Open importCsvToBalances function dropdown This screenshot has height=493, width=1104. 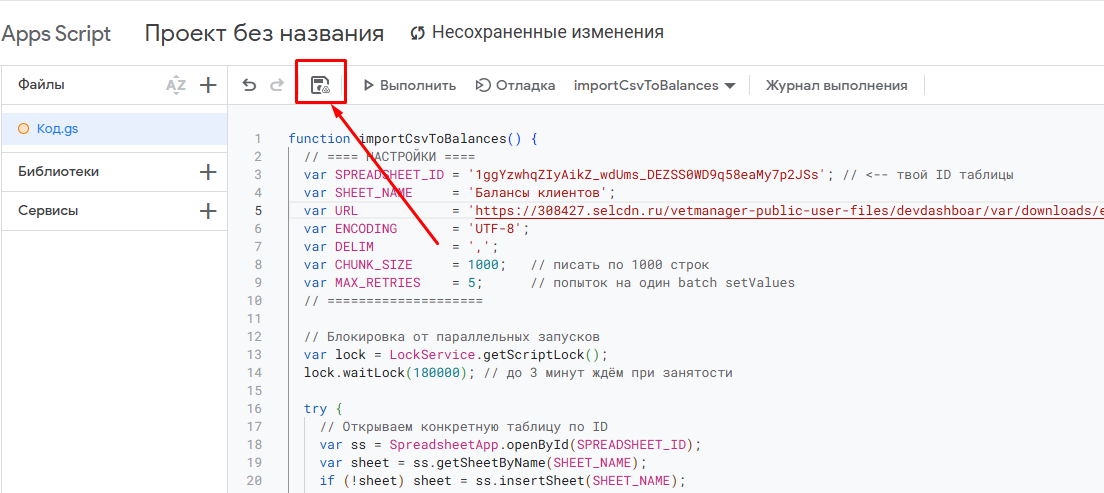coord(654,86)
